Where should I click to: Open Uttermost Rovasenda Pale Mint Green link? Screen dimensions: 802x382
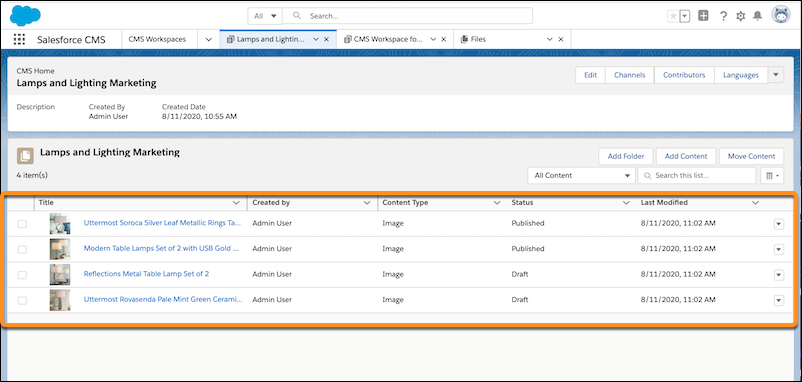point(163,300)
